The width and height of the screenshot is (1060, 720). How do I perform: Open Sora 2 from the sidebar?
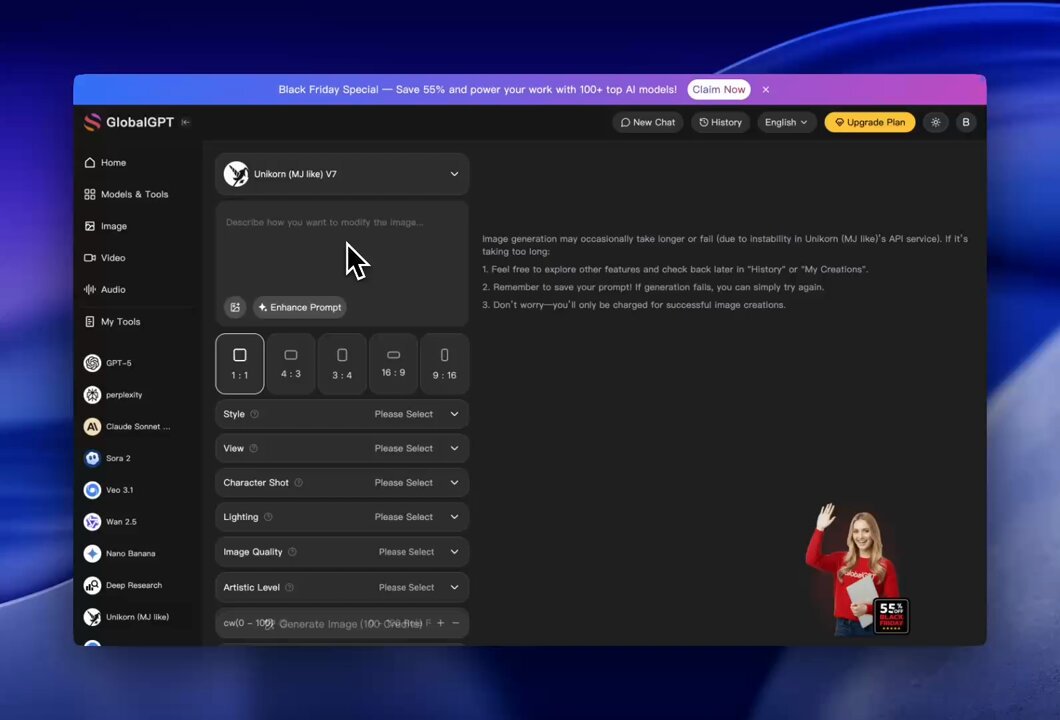click(x=107, y=458)
